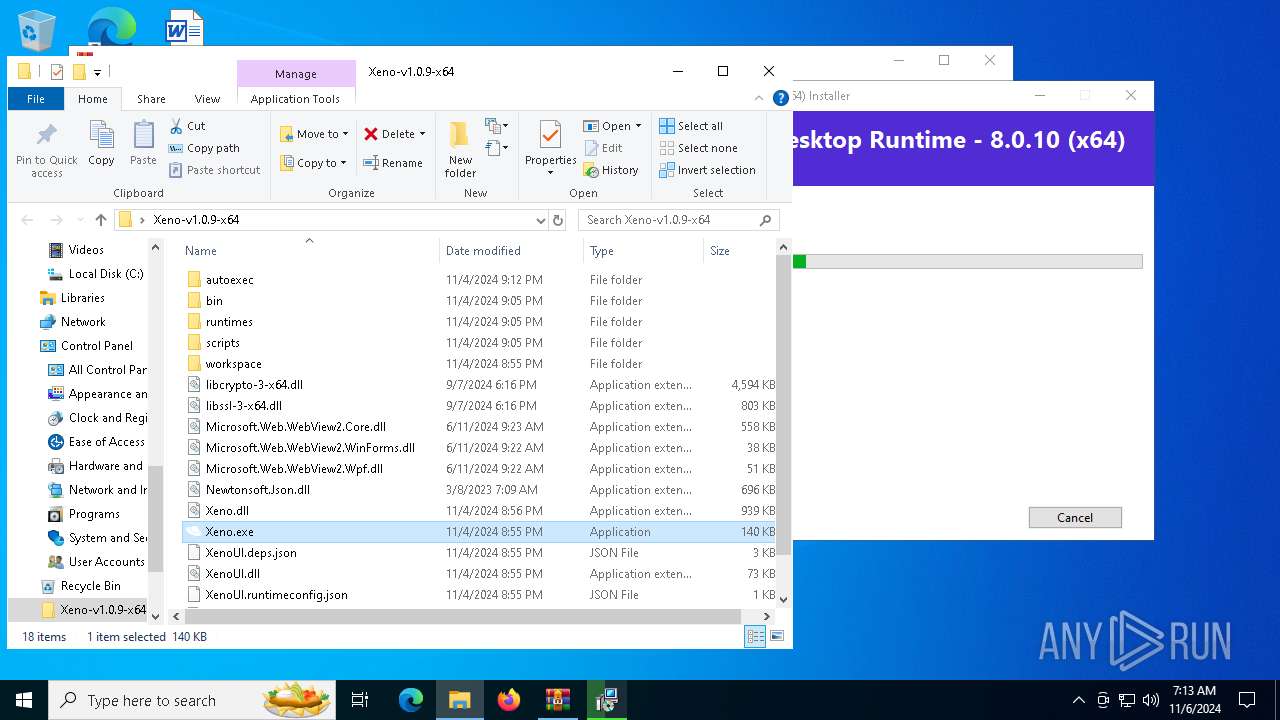The width and height of the screenshot is (1280, 720).
Task: Click the Edit command in ribbon
Action: coord(603,148)
